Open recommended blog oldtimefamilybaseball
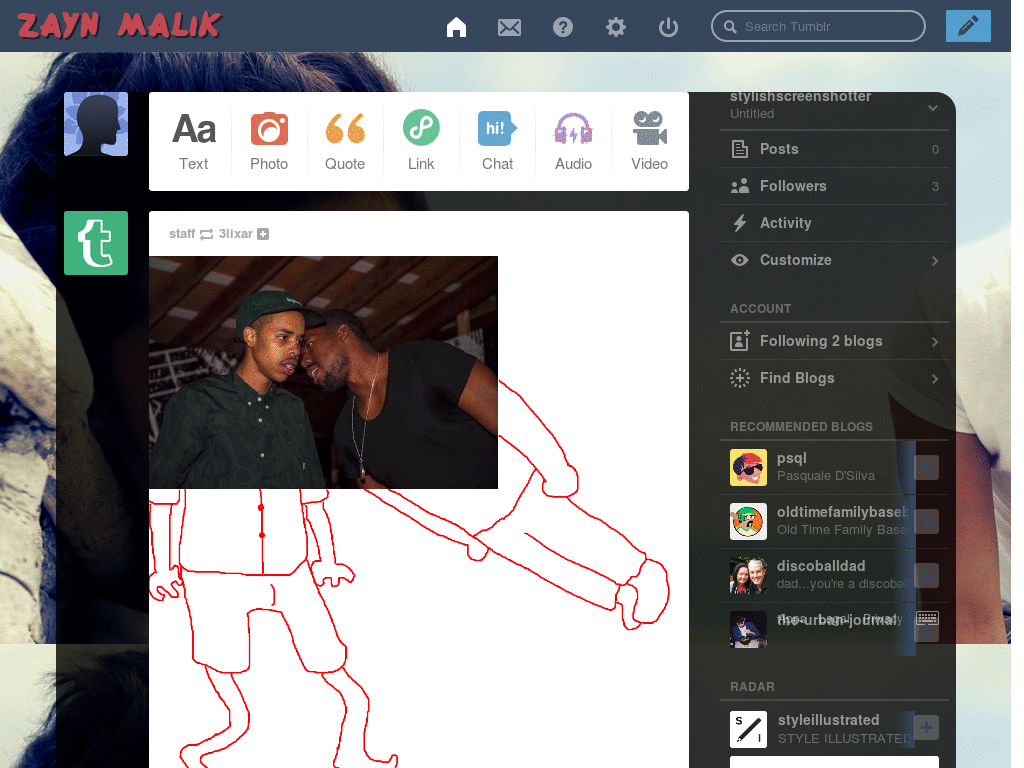Screen dimensions: 1024x768 (x=842, y=512)
